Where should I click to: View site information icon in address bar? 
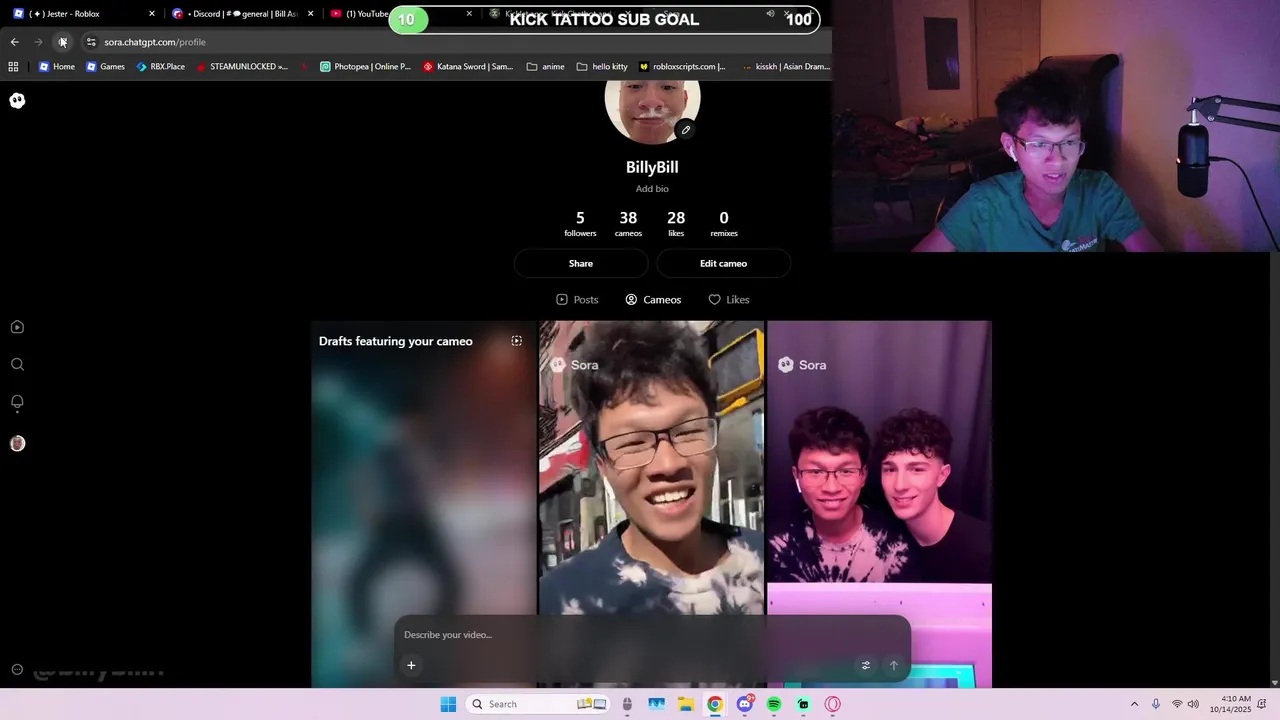click(91, 42)
